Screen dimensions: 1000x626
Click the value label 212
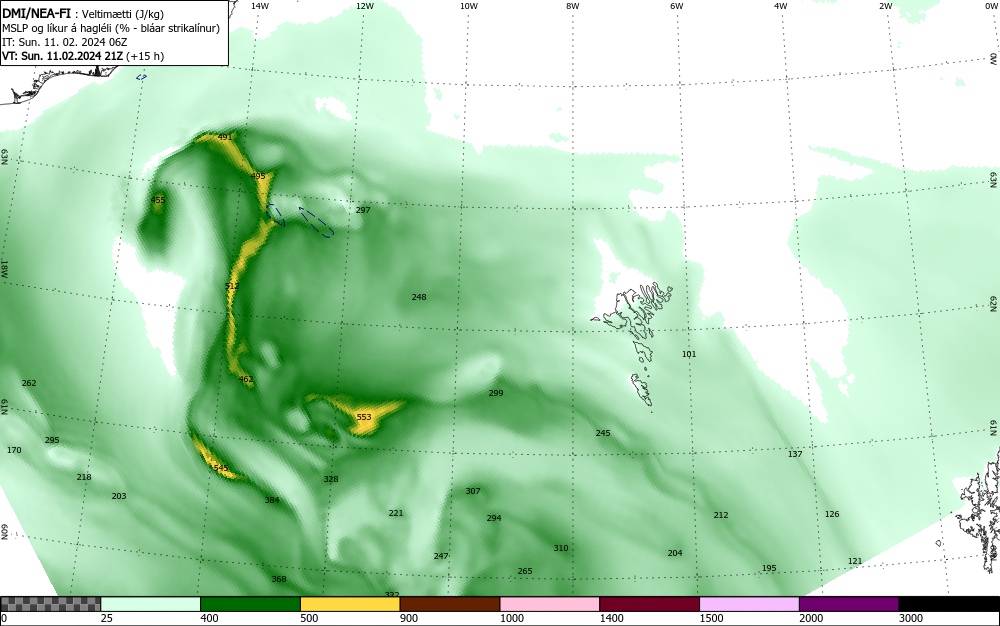pyautogui.click(x=721, y=515)
